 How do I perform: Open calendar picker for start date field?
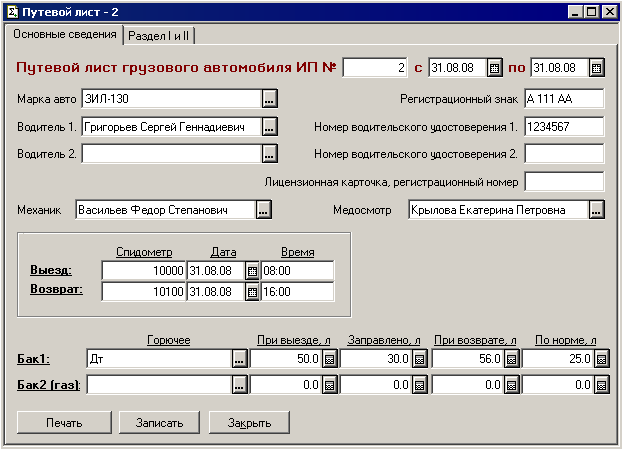[494, 68]
